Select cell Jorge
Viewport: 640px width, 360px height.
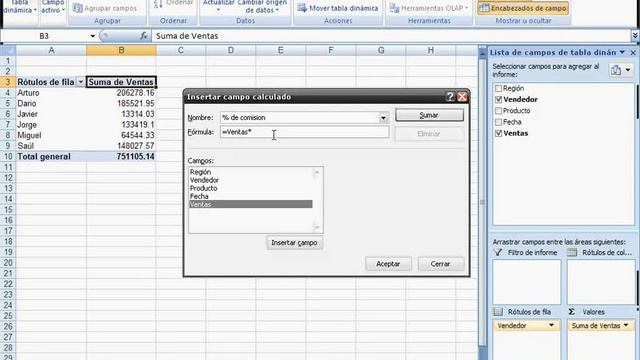point(51,124)
